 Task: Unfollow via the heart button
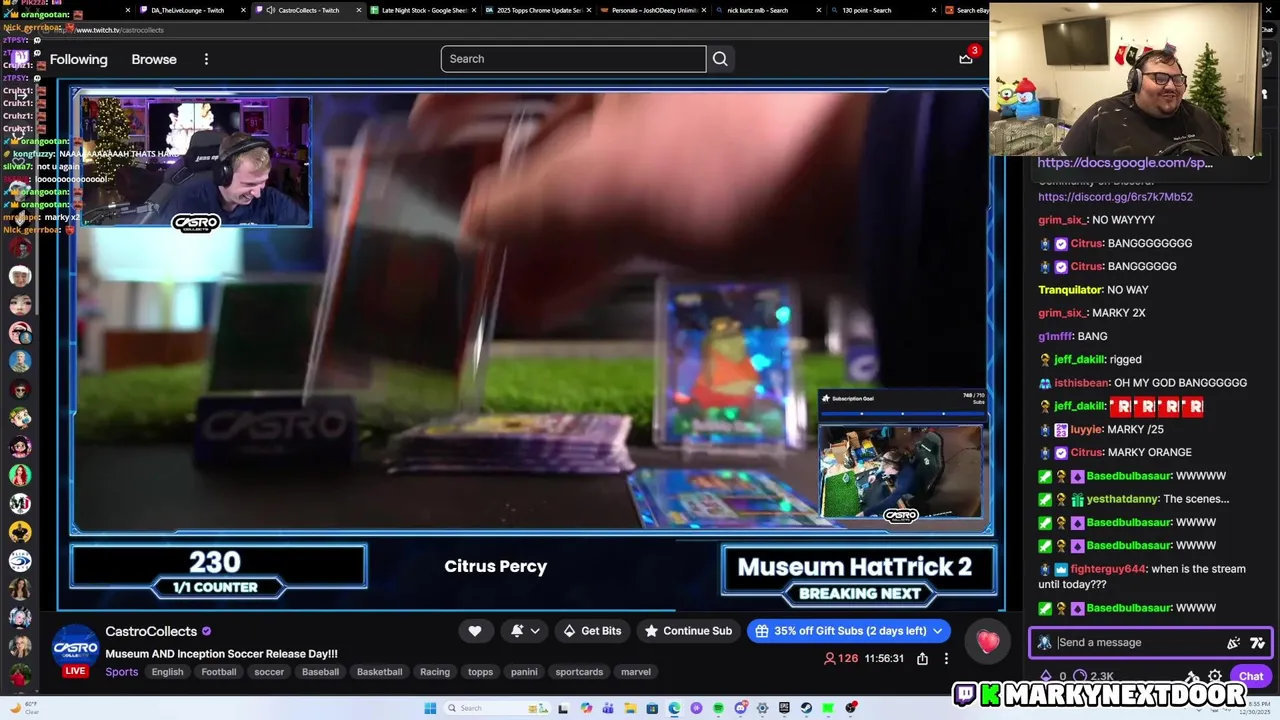(x=475, y=631)
